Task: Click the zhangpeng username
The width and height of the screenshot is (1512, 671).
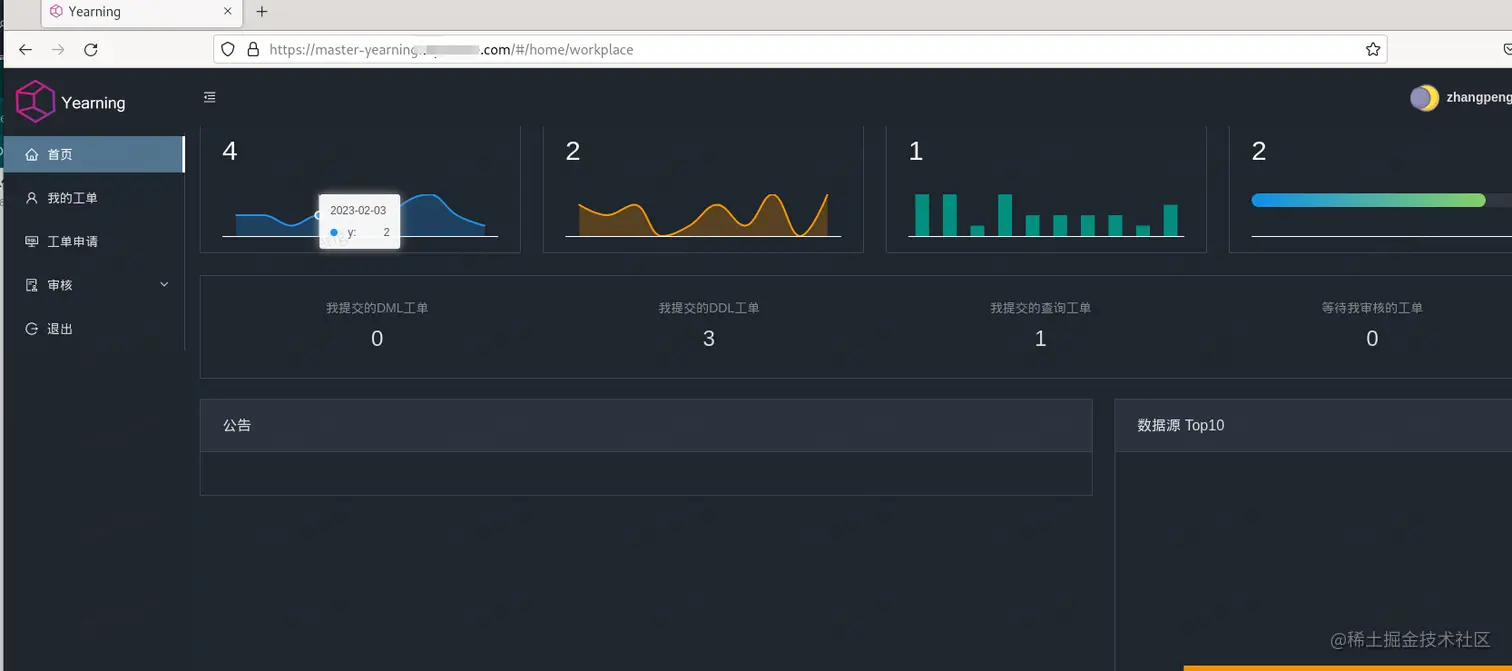Action: point(1479,97)
